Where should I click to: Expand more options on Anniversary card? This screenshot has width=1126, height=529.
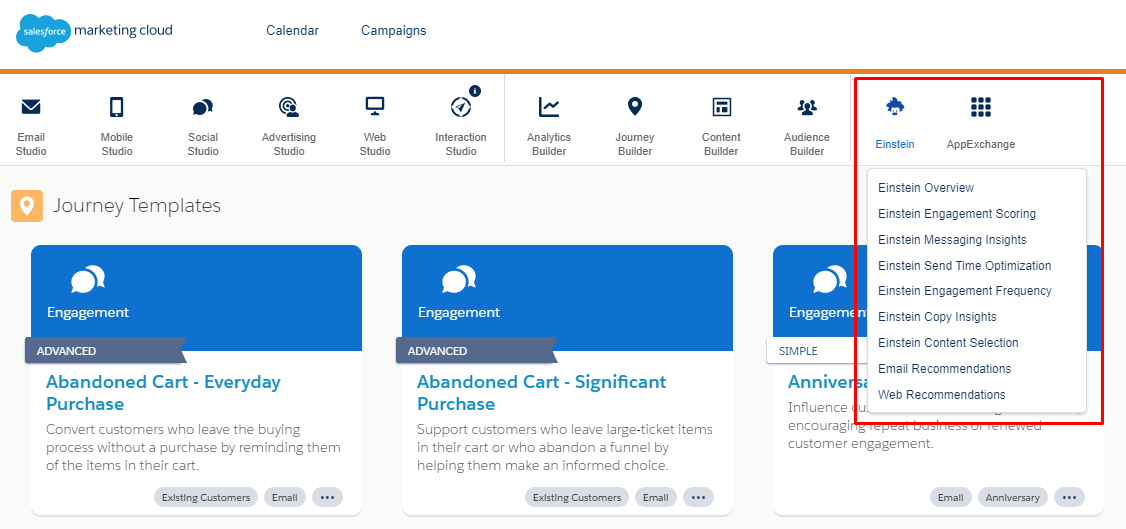click(1069, 497)
